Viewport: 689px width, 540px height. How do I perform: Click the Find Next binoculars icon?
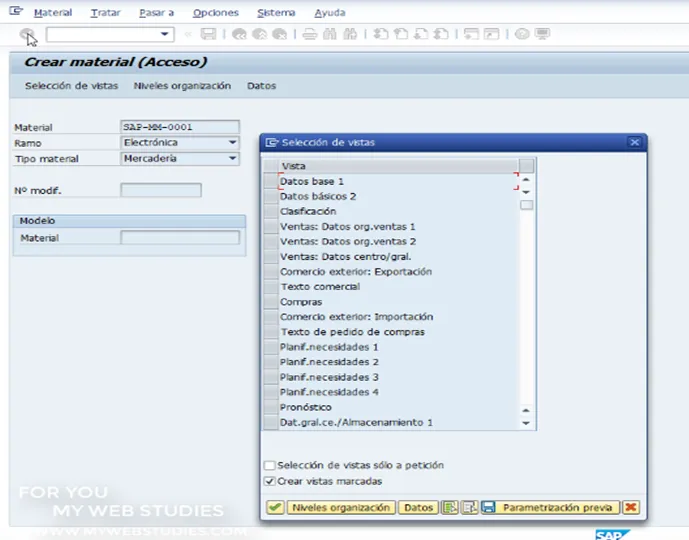pyautogui.click(x=350, y=34)
